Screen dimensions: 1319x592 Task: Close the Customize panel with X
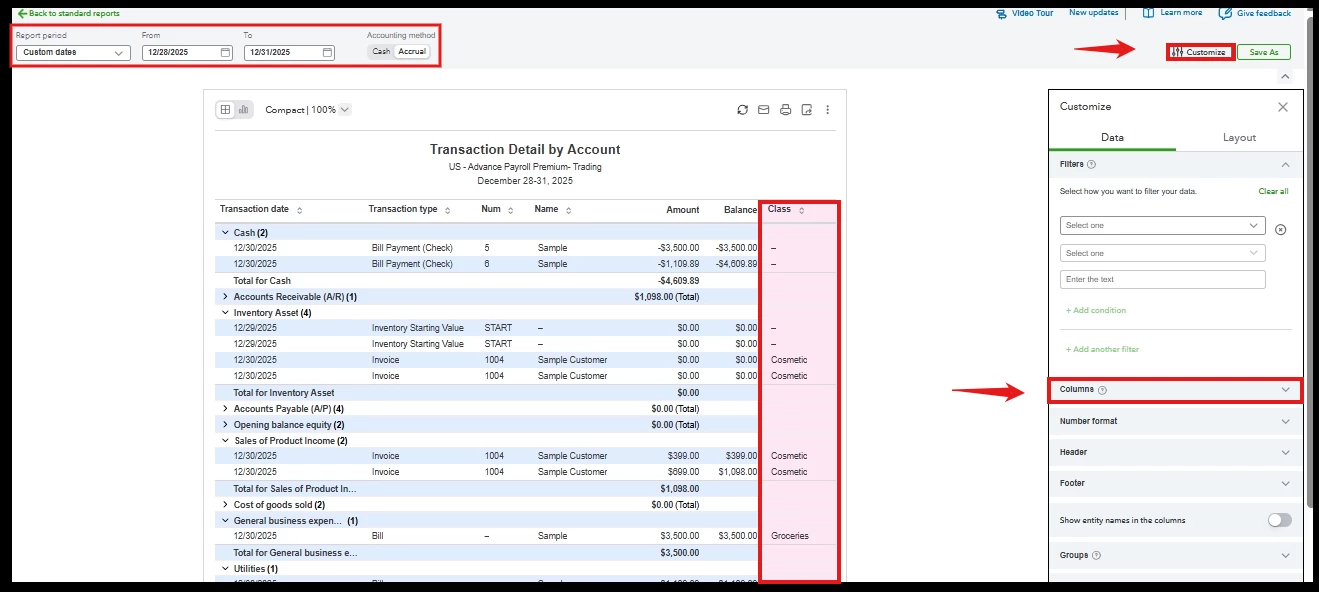(x=1283, y=107)
